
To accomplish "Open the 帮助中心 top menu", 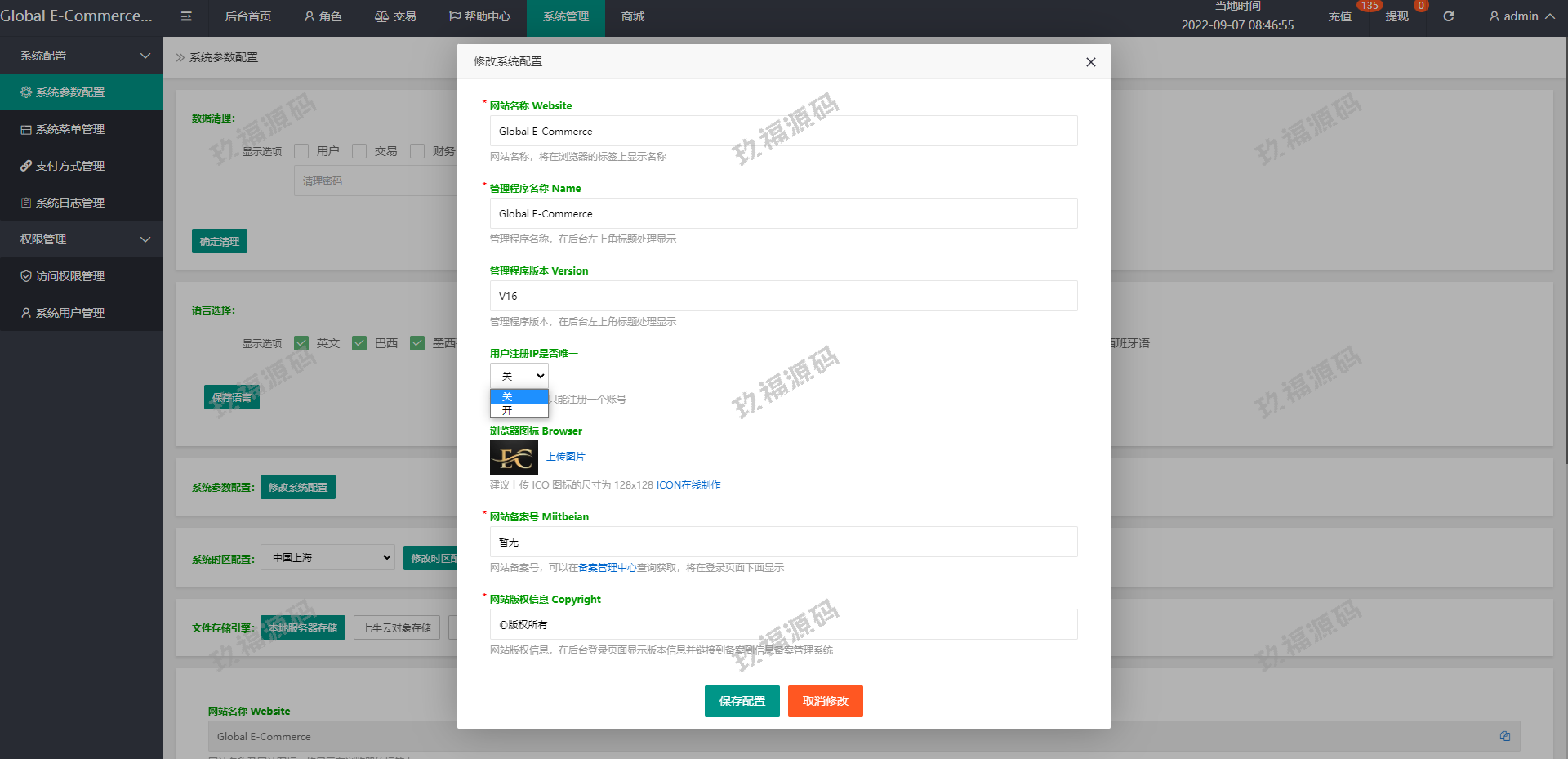I will pos(479,16).
